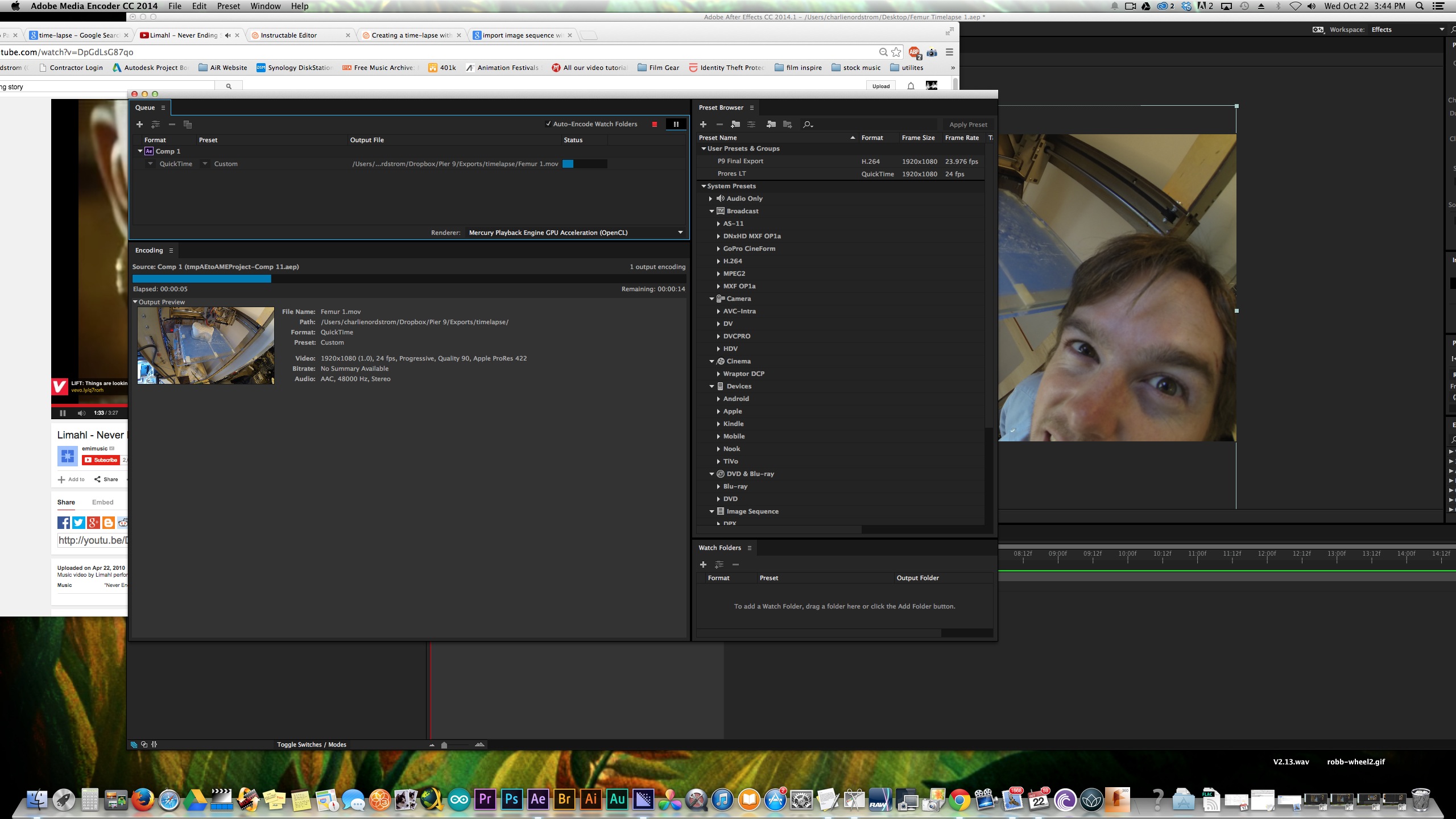
Task: Expand the Apple device presets
Action: tap(718, 411)
